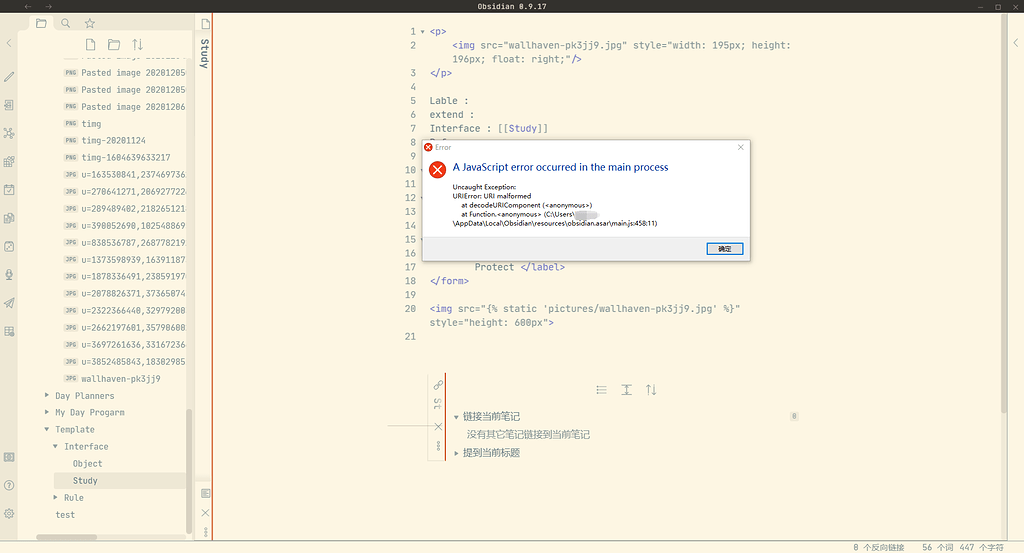Open calendar daily note icon in ribbon
Image resolution: width=1024 pixels, height=553 pixels.
coord(9,189)
